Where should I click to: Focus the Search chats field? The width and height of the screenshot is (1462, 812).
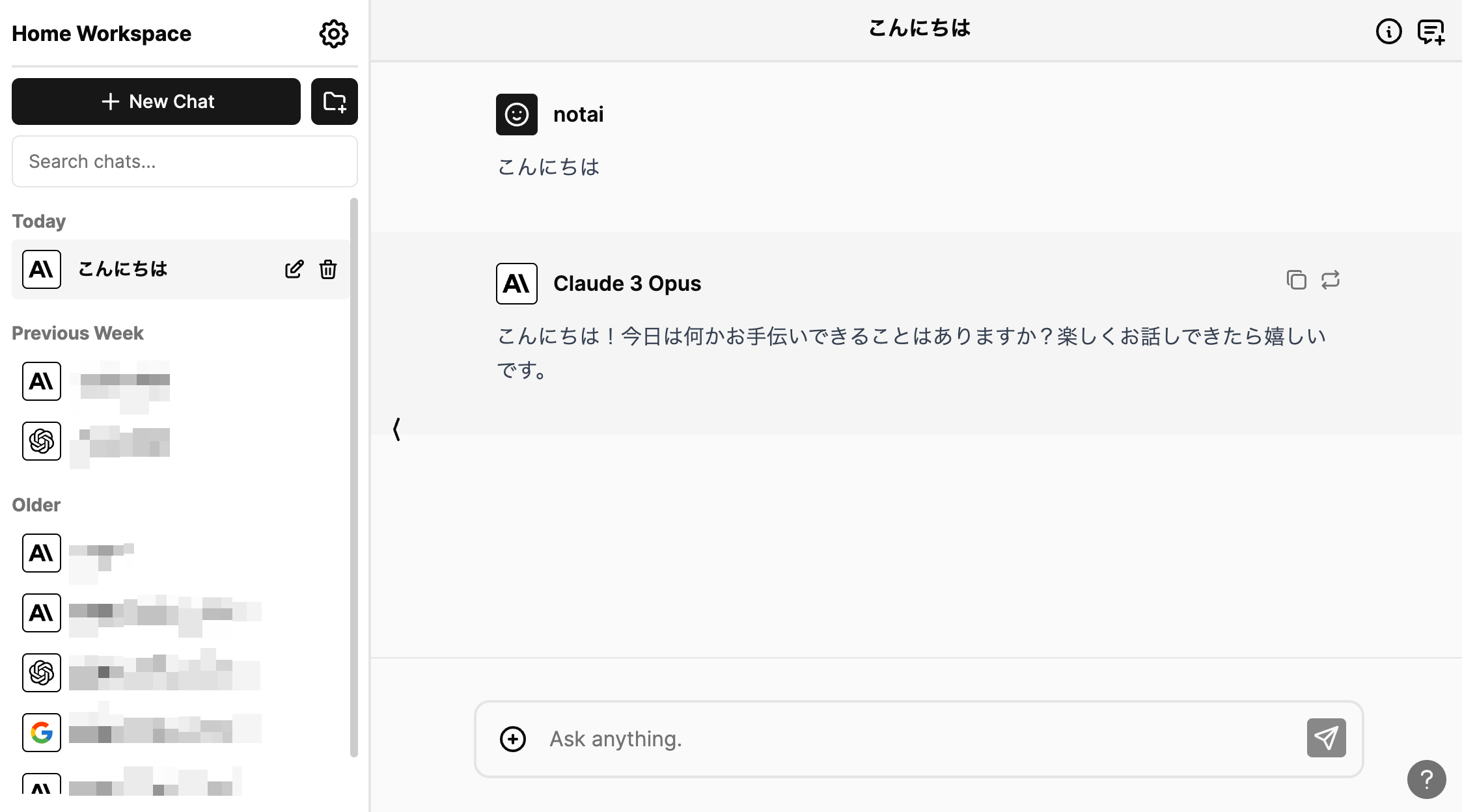point(185,161)
